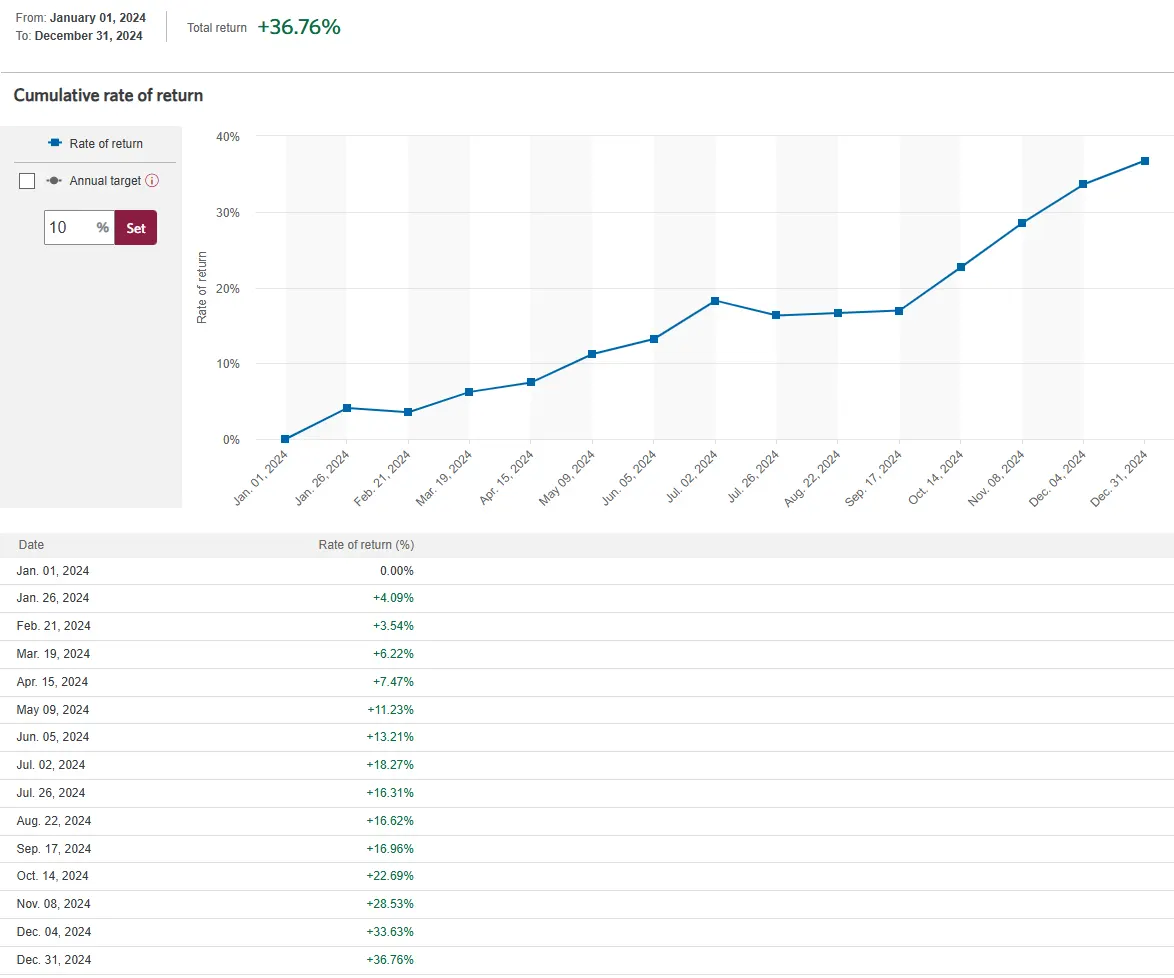Click the Dec. 31, 2024 table row date

click(54, 959)
